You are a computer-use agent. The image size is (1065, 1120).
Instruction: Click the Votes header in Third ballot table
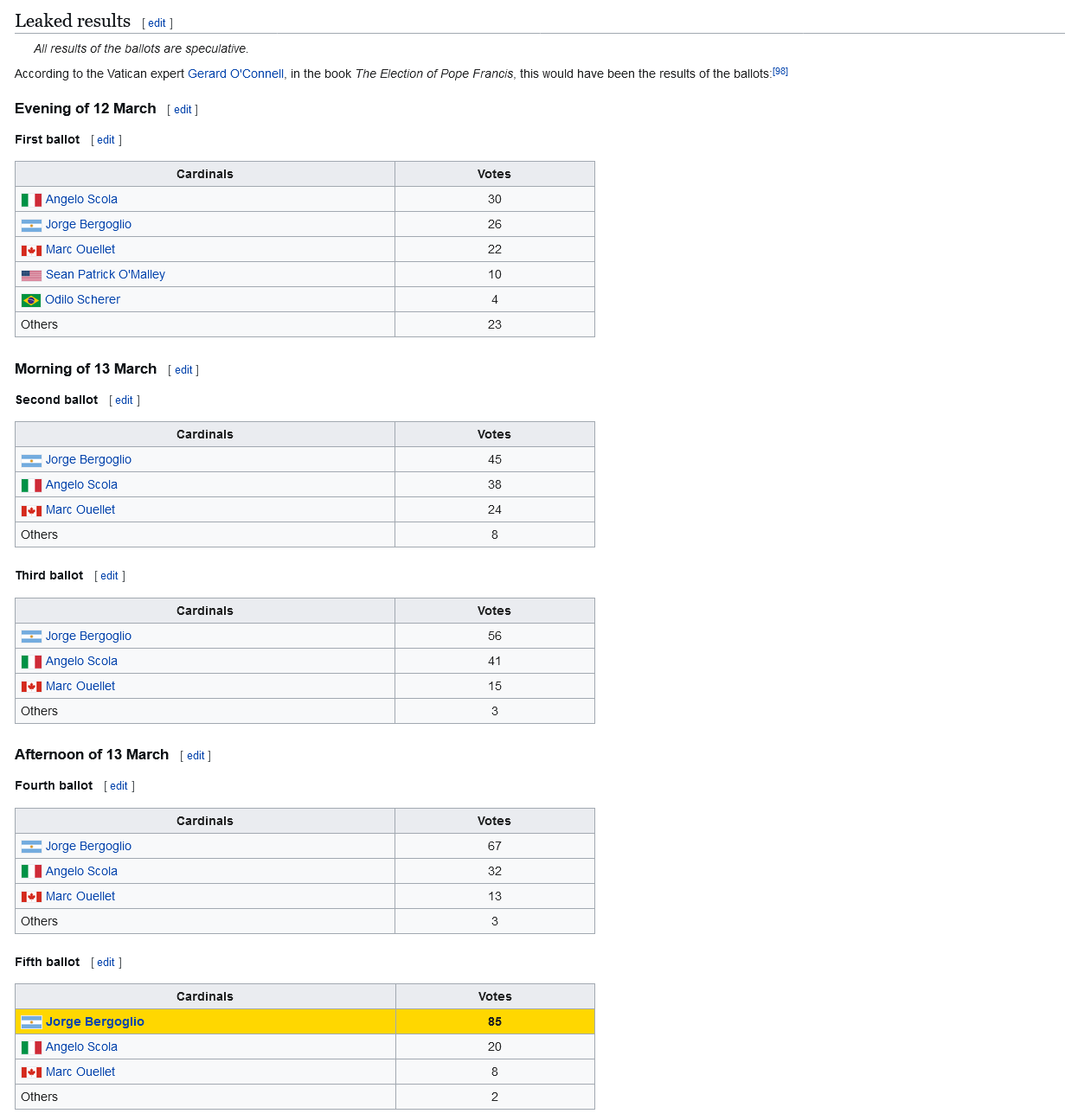494,611
